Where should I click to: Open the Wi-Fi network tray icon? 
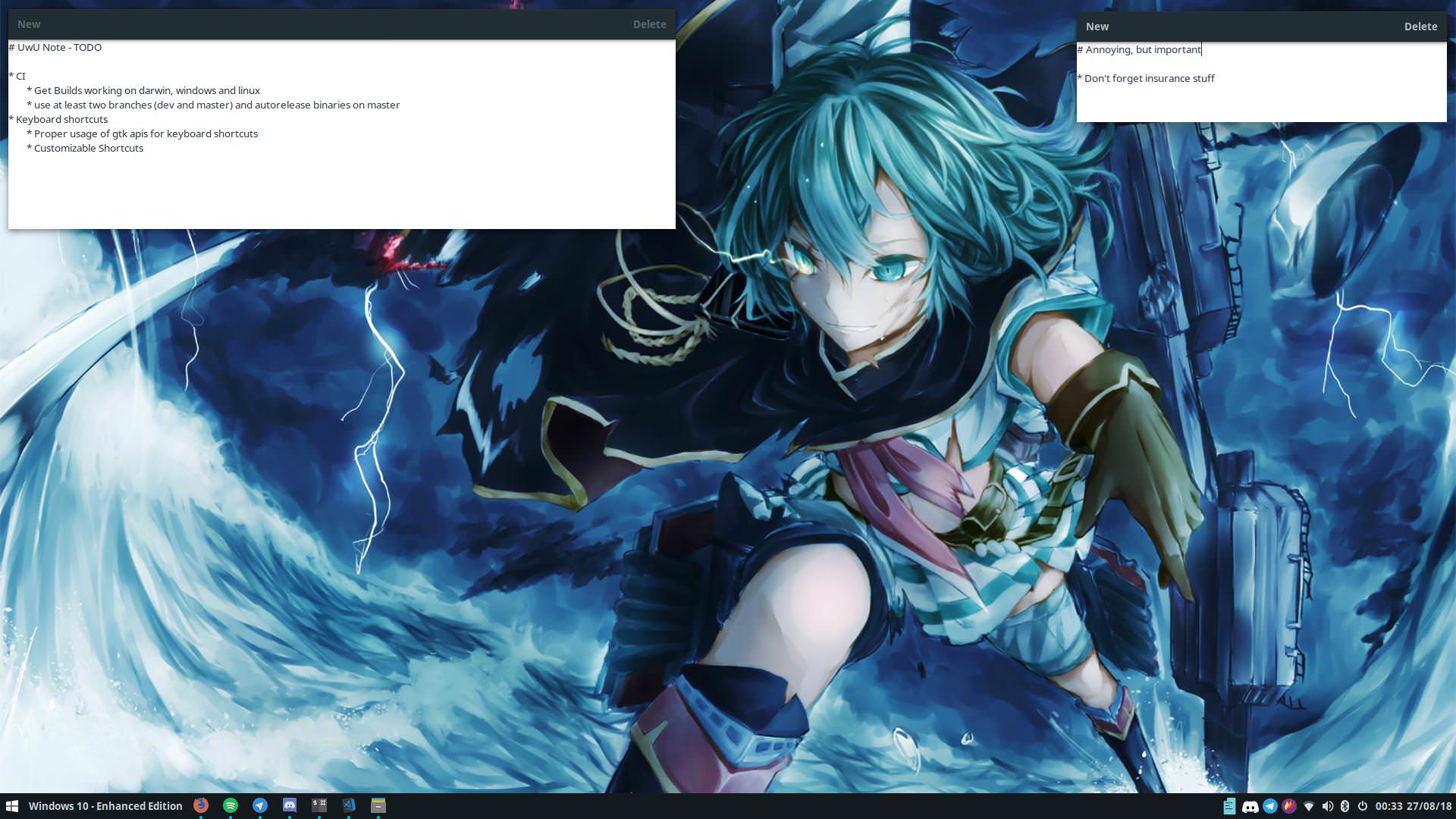click(x=1308, y=806)
